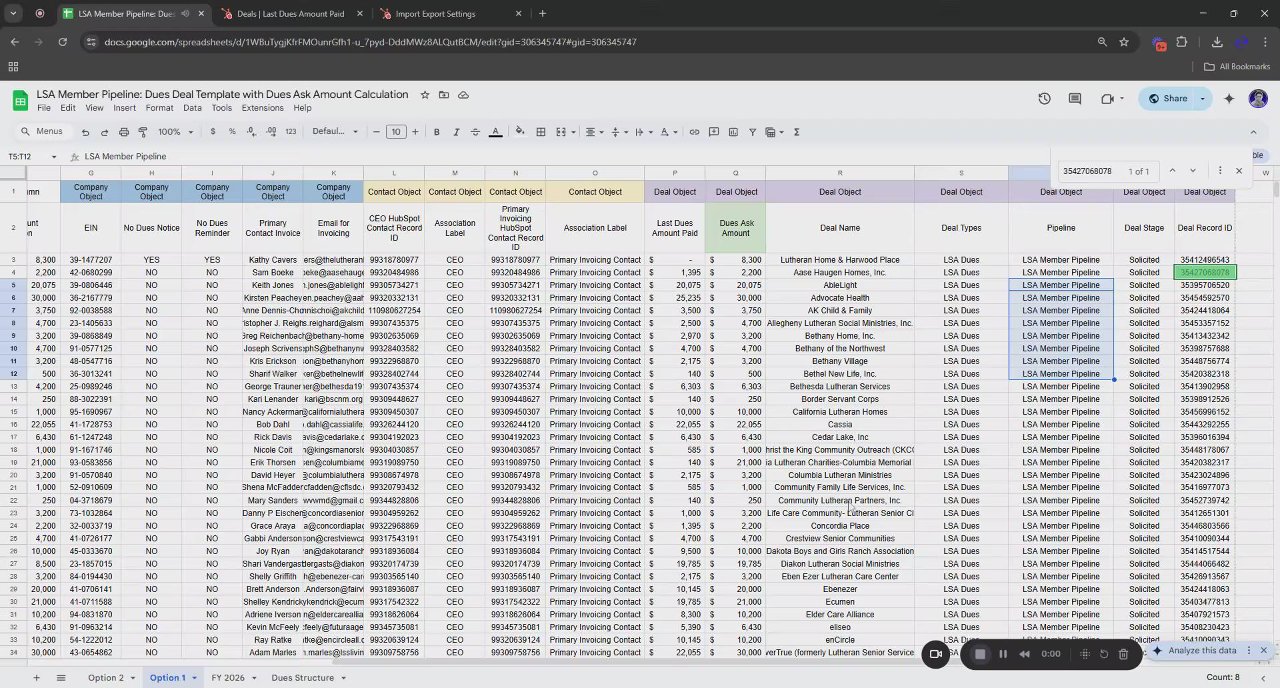Viewport: 1280px width, 688px height.
Task: Toggle bold formatting
Action: 436,132
